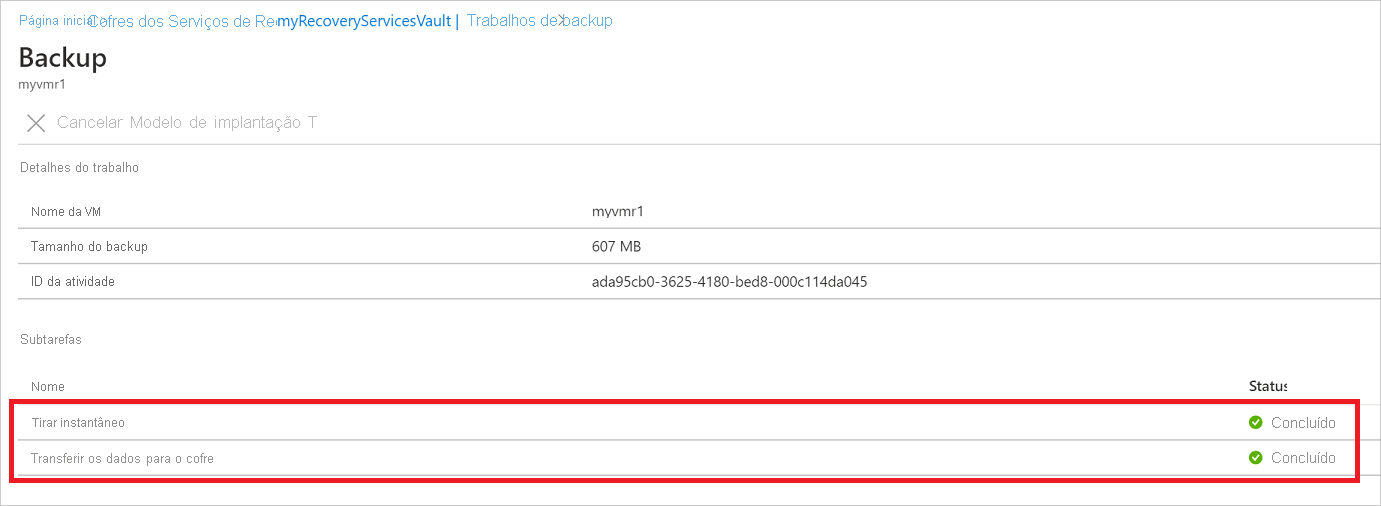Click the Nome da VM label
Viewport: 1381px width, 506px height.
click(65, 212)
